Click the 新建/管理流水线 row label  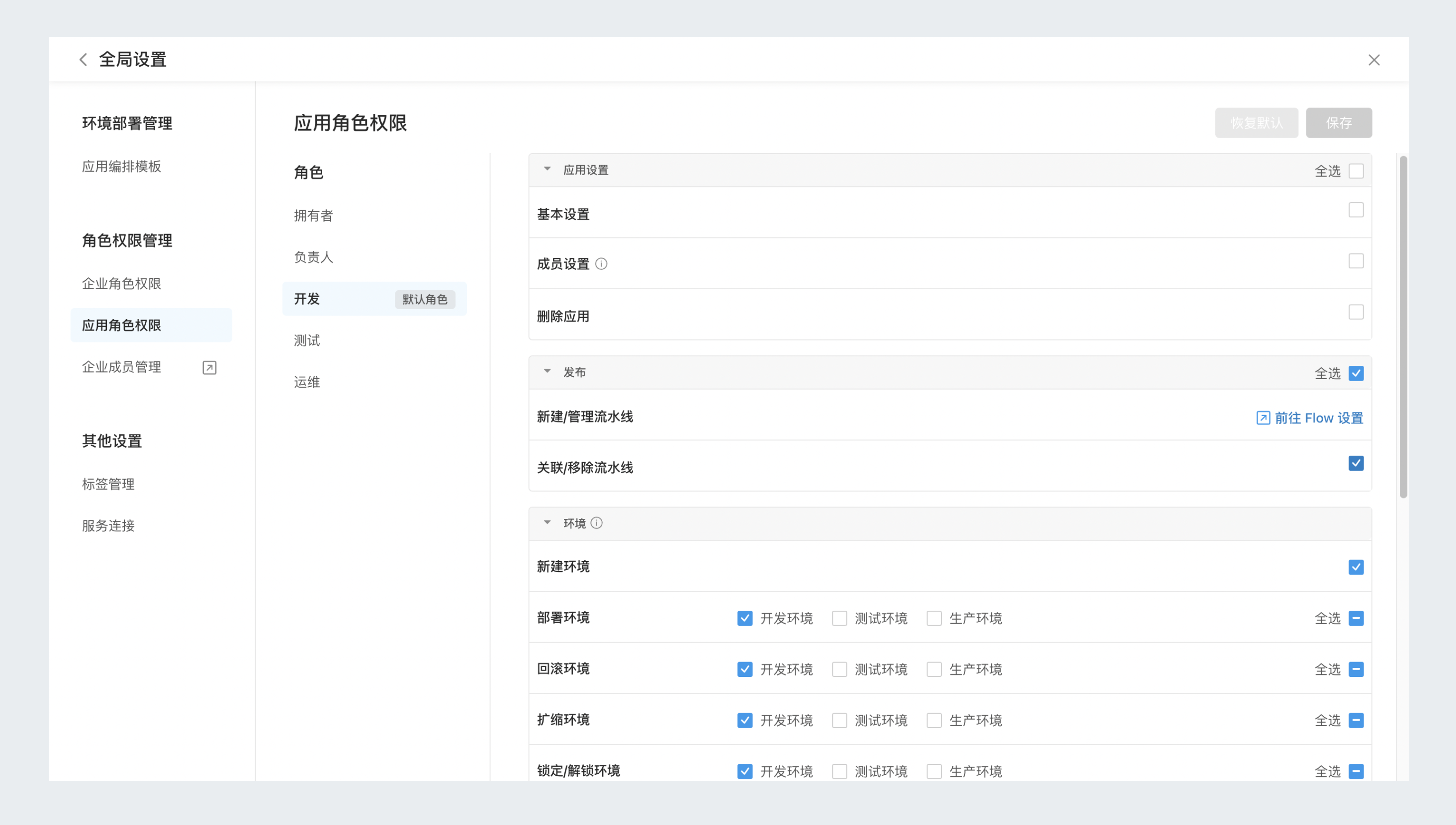click(x=585, y=417)
